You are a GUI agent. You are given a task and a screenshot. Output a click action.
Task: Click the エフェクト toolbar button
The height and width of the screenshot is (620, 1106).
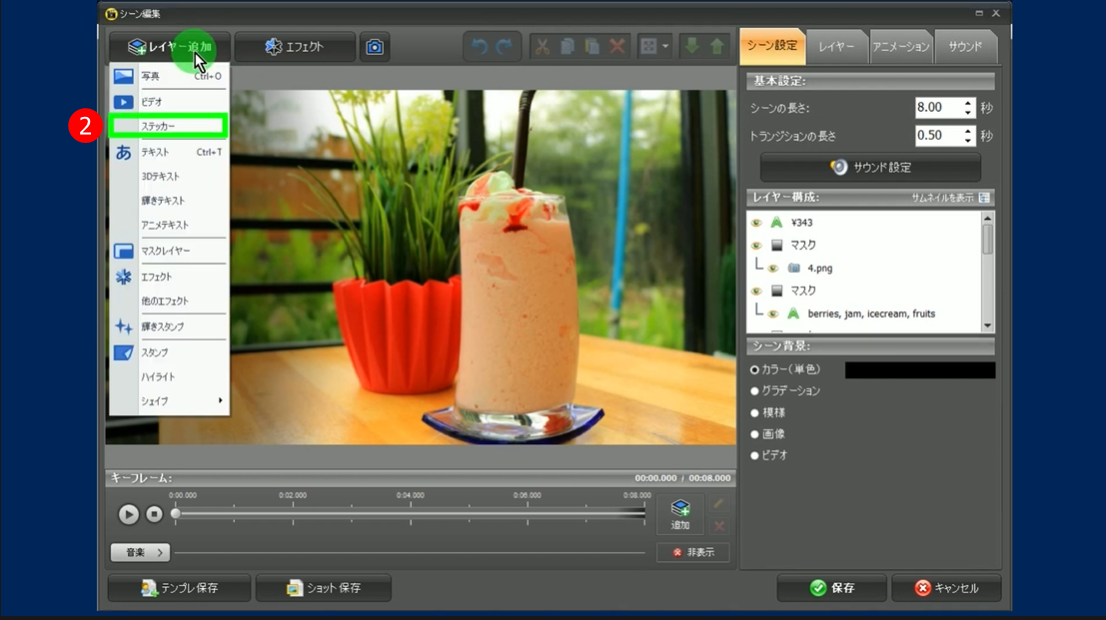[x=295, y=47]
